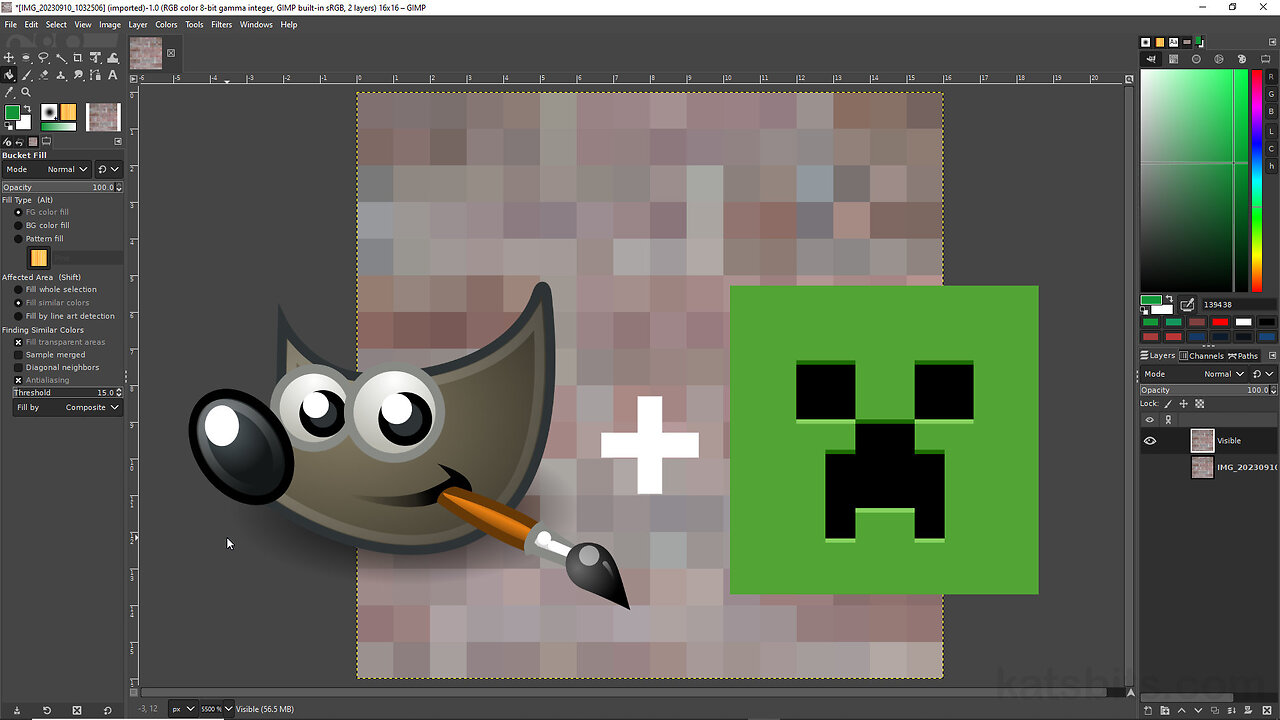Image resolution: width=1280 pixels, height=720 pixels.
Task: Select BG color fill option
Action: coord(41,225)
